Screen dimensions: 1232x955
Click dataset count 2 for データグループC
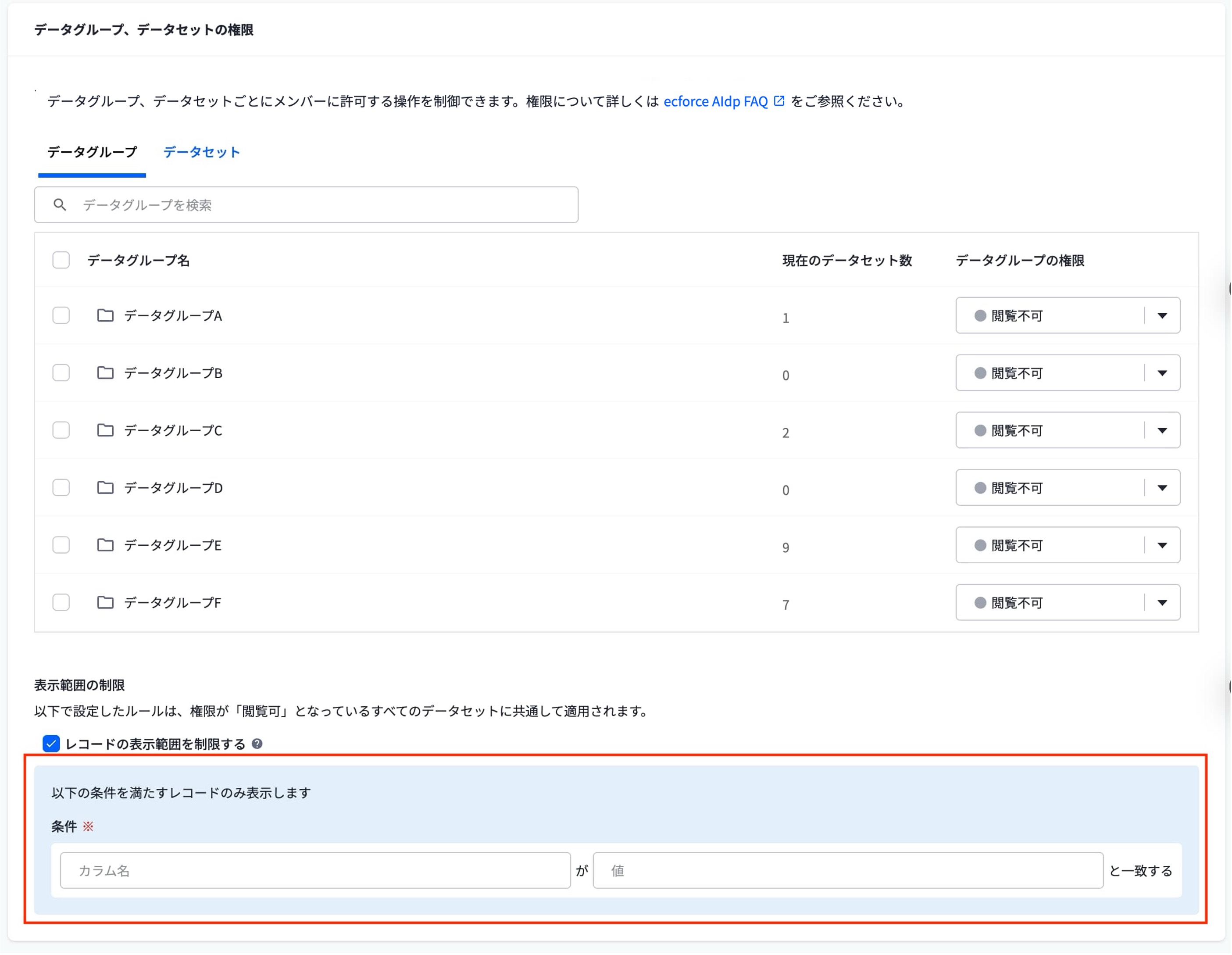point(785,433)
